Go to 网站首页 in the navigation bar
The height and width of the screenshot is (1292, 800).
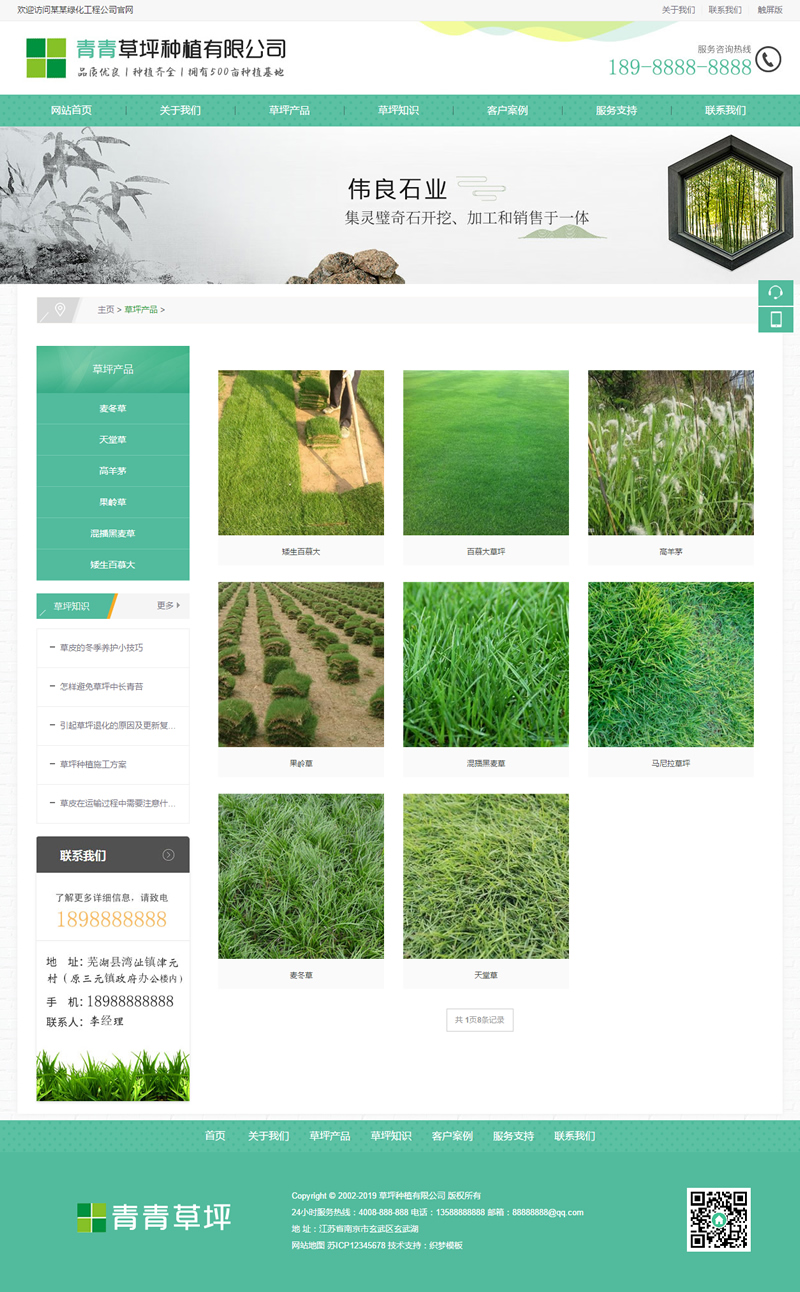[70, 111]
